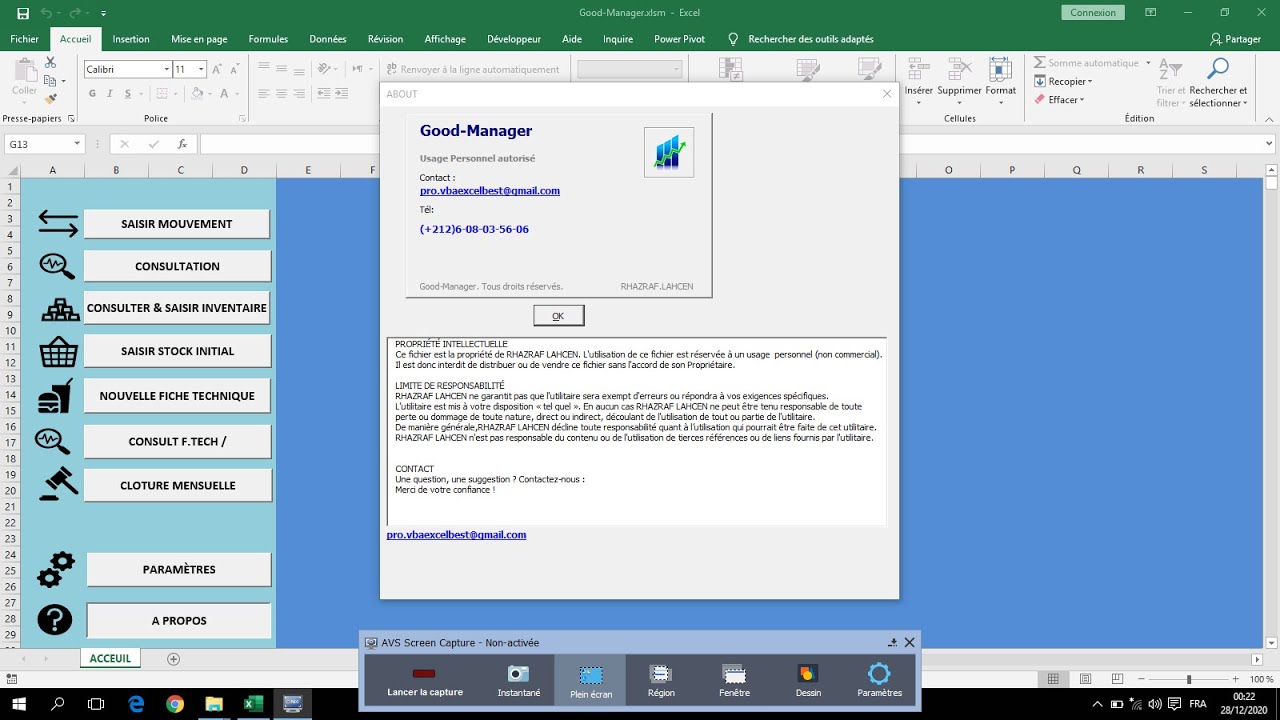Click the Partager share button

point(1235,39)
